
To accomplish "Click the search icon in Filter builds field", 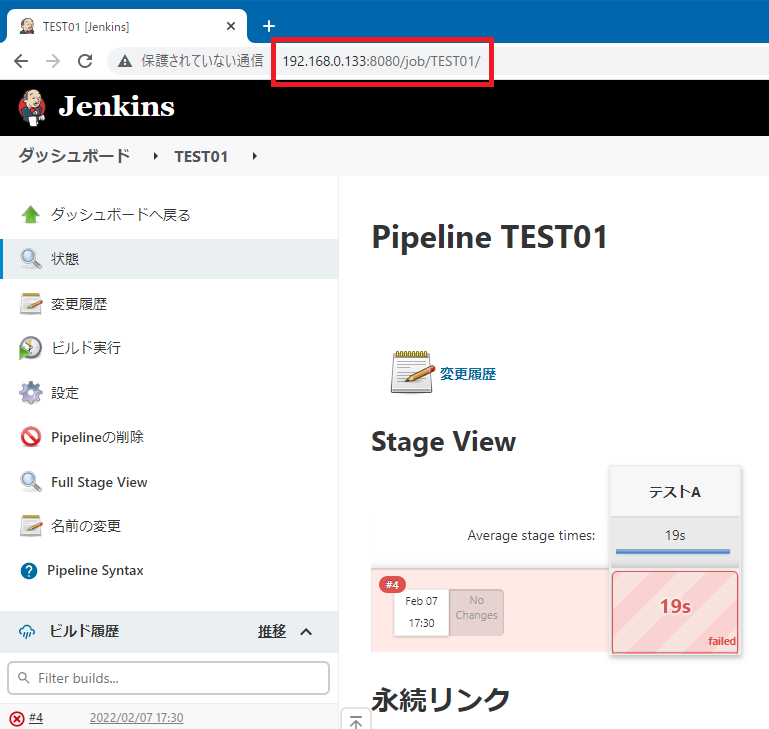I will [23, 677].
